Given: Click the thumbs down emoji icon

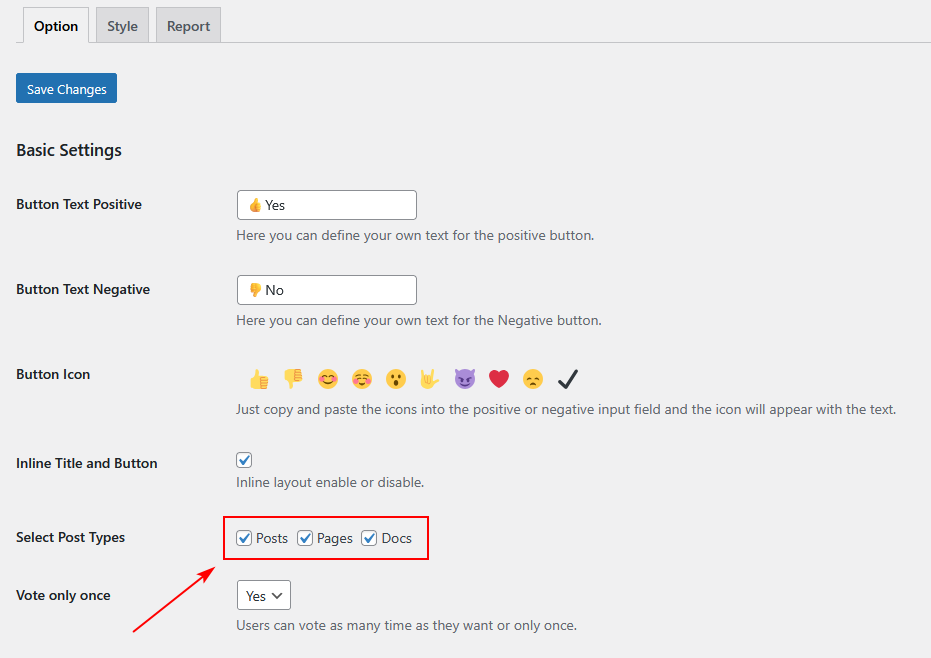Looking at the screenshot, I should [293, 379].
